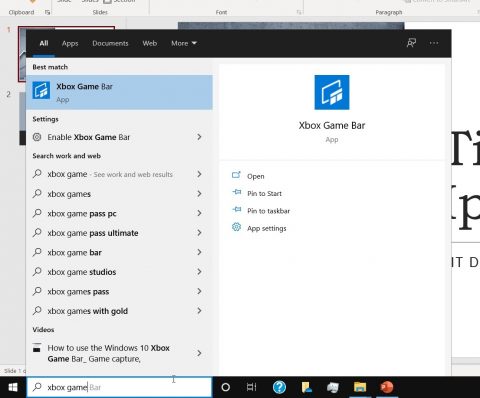Viewport: 480px width, 398px height.
Task: Expand arrow for xbox game studios
Action: click(x=199, y=272)
